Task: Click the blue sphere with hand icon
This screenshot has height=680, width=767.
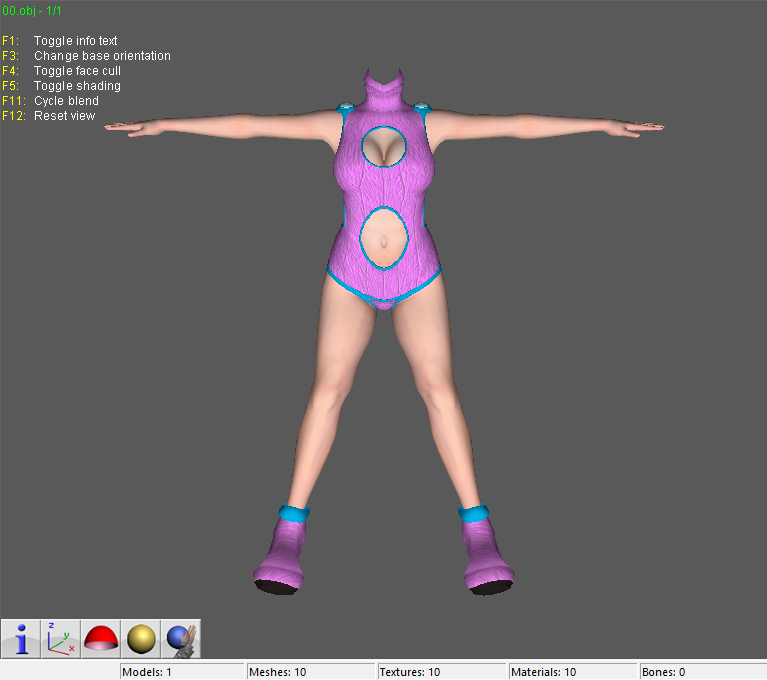Action: click(x=181, y=639)
